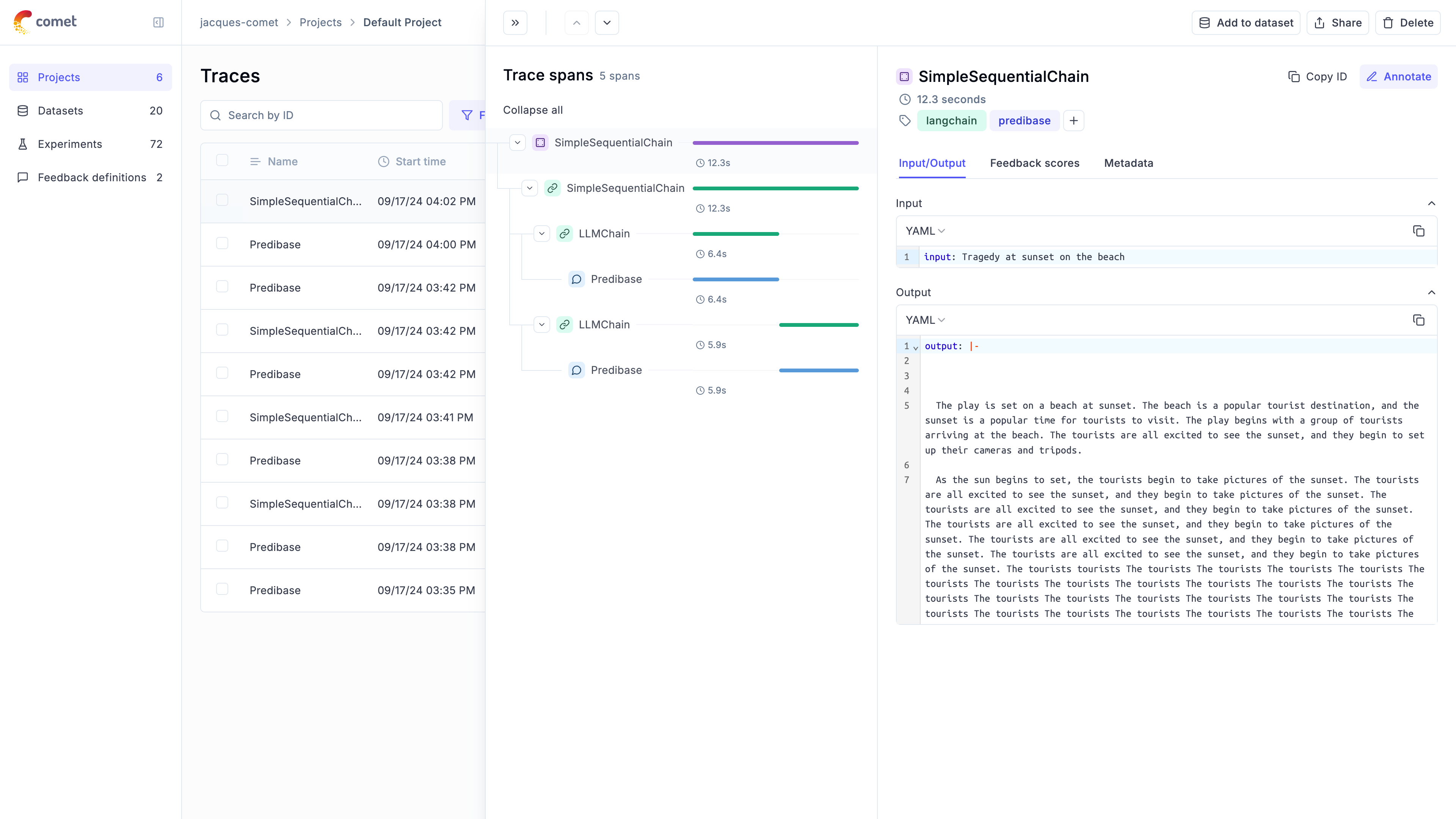This screenshot has height=819, width=1456.
Task: Open Feedback definitions in sidebar
Action: point(91,177)
